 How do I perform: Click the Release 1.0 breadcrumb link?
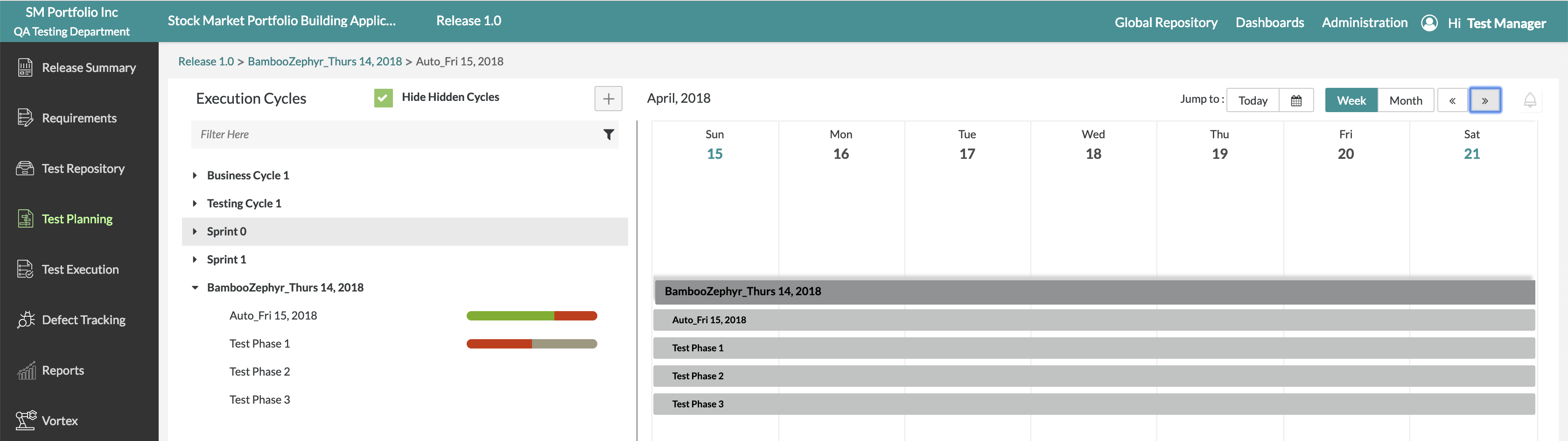point(206,62)
